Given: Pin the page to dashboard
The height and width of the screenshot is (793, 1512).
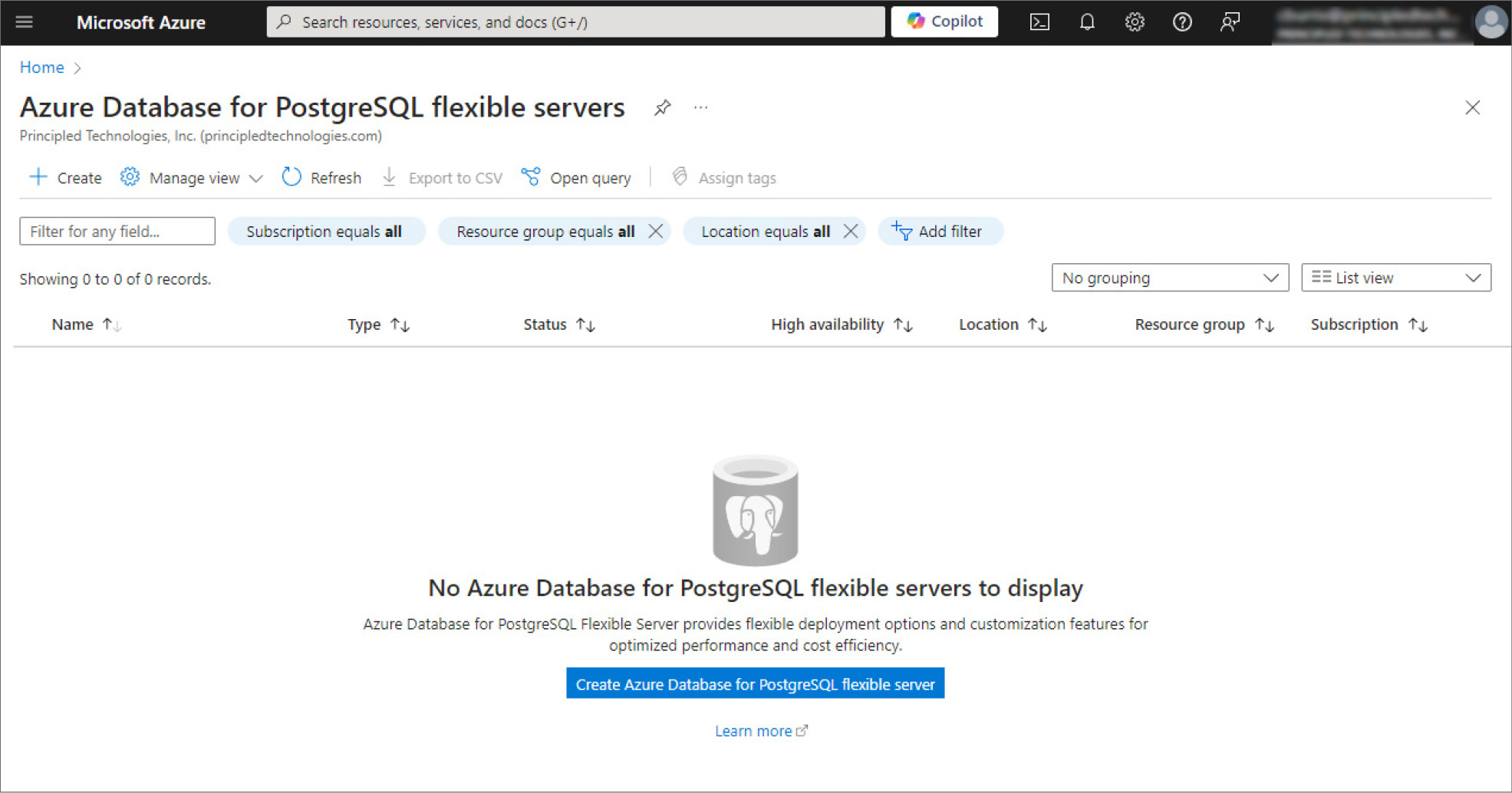Looking at the screenshot, I should pyautogui.click(x=662, y=108).
